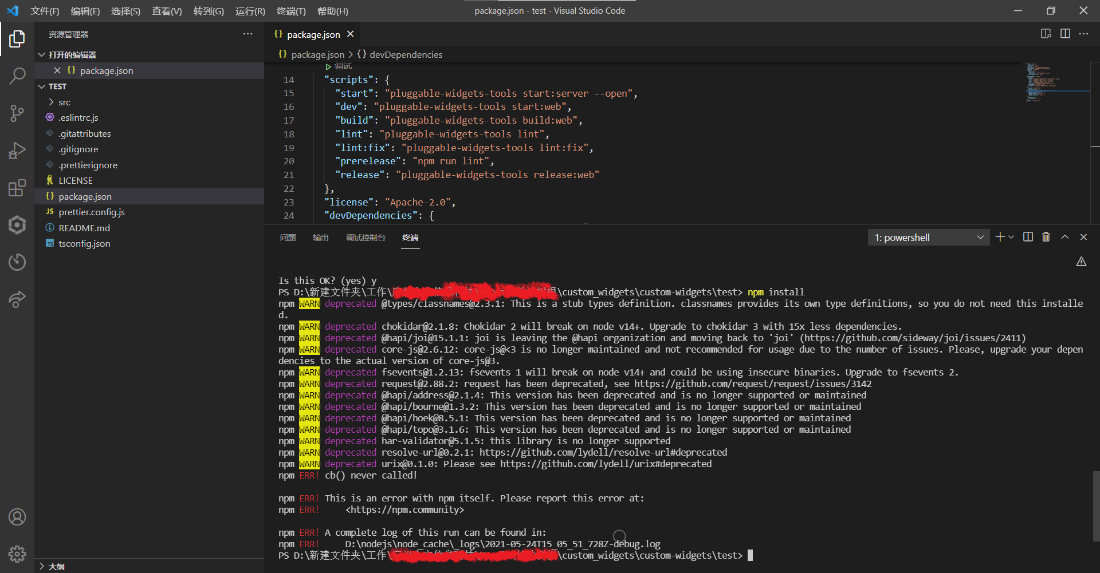1100x573 pixels.
Task: Click the terminal warning triangle icon
Action: pos(1081,262)
